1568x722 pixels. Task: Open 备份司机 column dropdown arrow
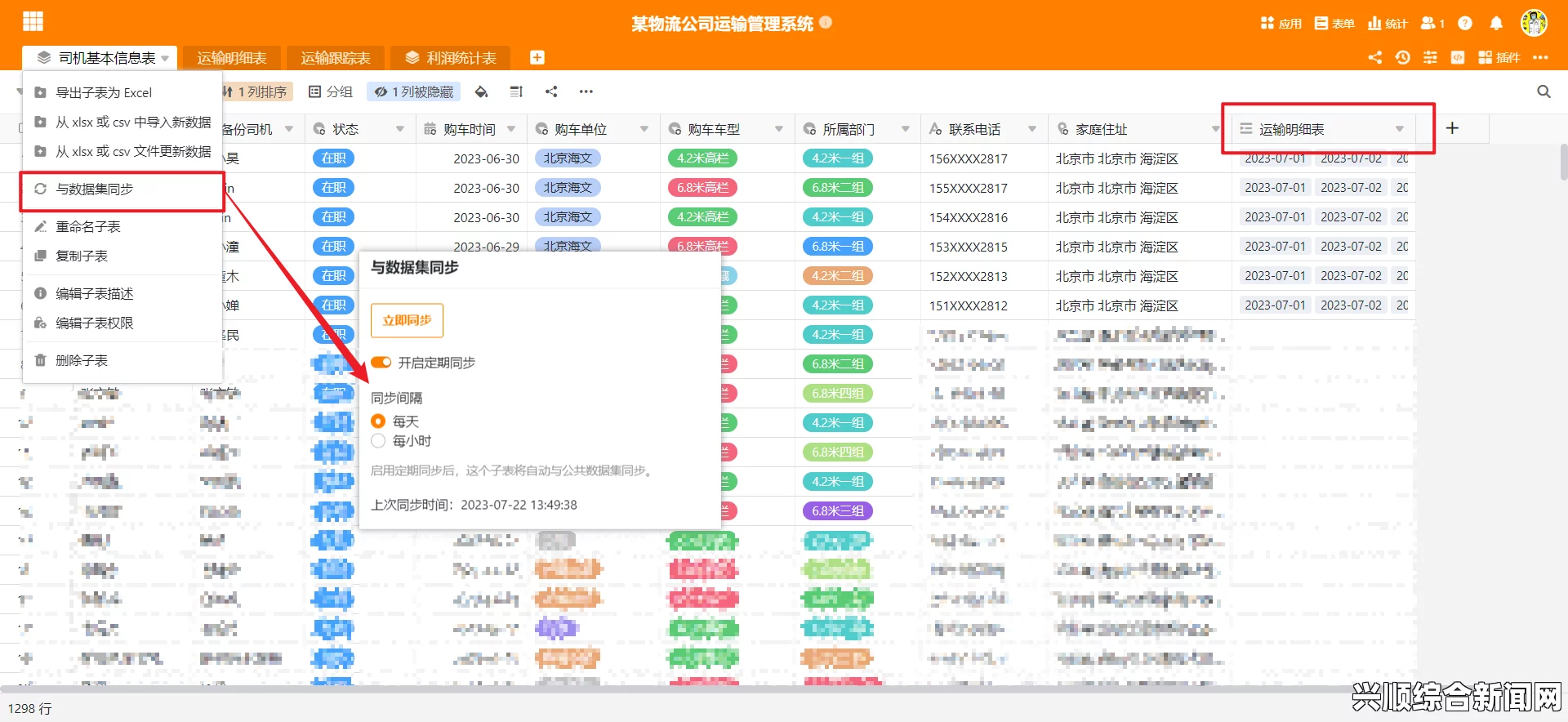pyautogui.click(x=289, y=129)
